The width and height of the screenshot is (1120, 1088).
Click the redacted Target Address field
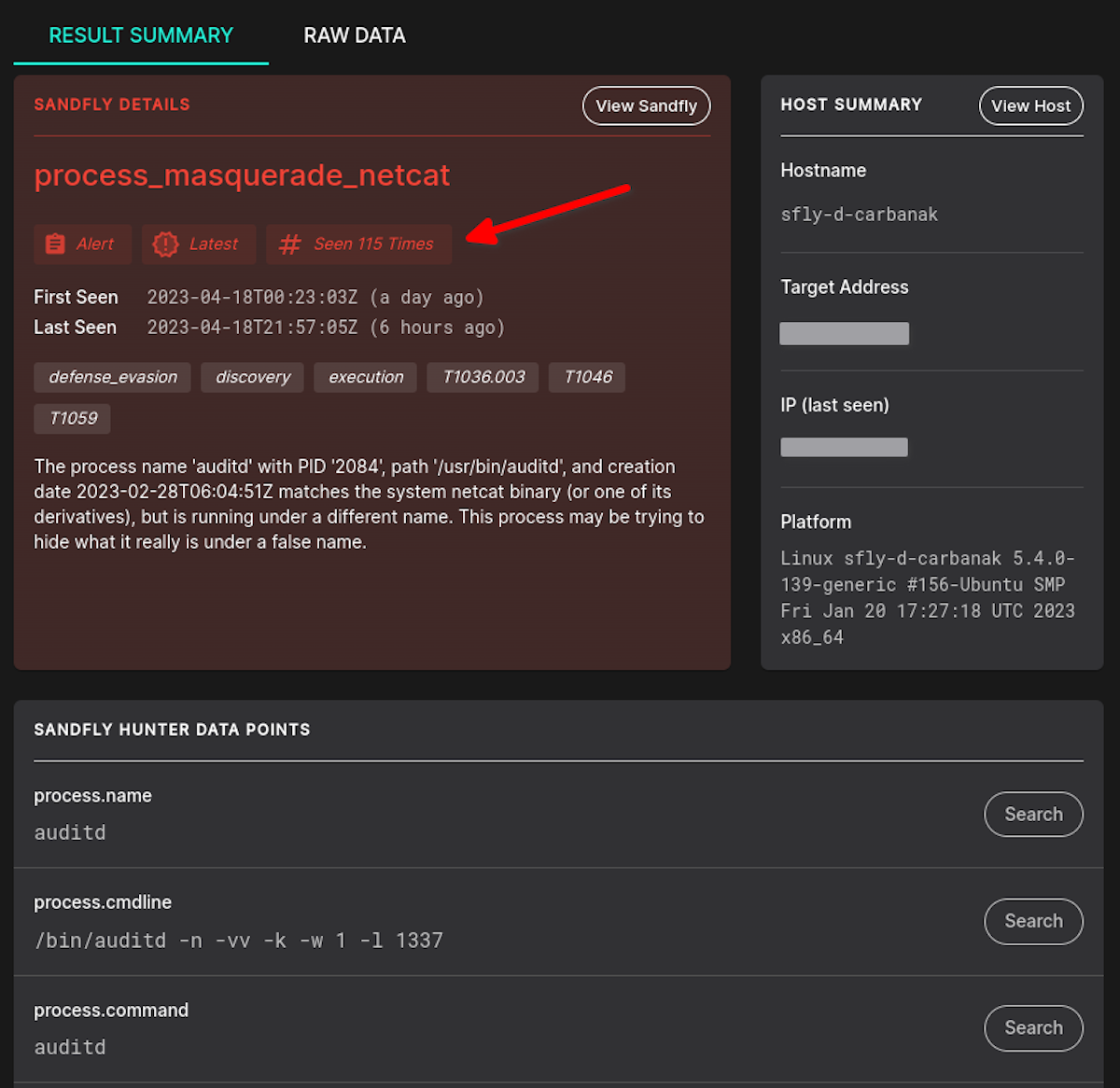[845, 333]
